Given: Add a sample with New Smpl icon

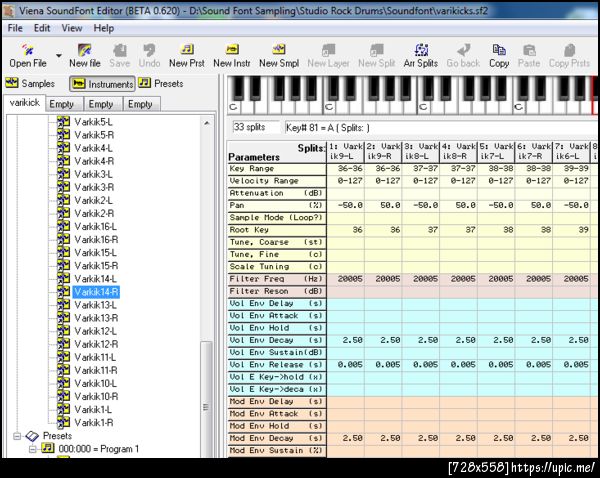Looking at the screenshot, I should coord(279,55).
